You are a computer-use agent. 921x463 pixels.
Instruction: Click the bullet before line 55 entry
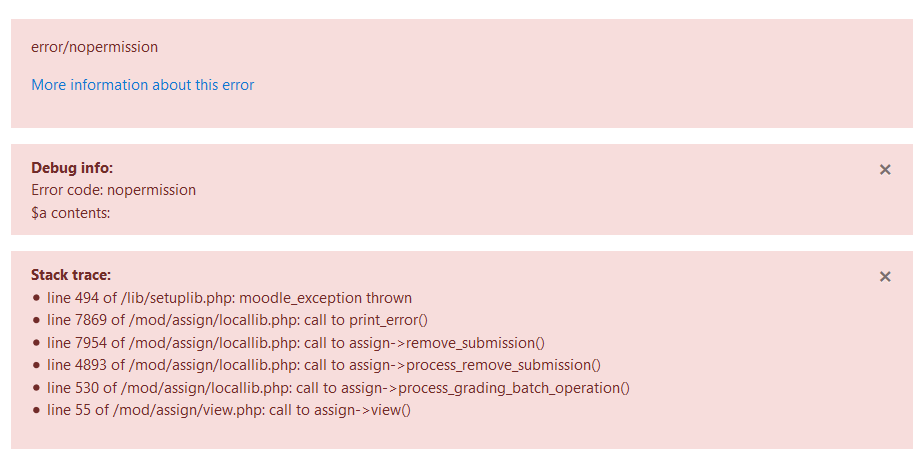pyautogui.click(x=36, y=411)
